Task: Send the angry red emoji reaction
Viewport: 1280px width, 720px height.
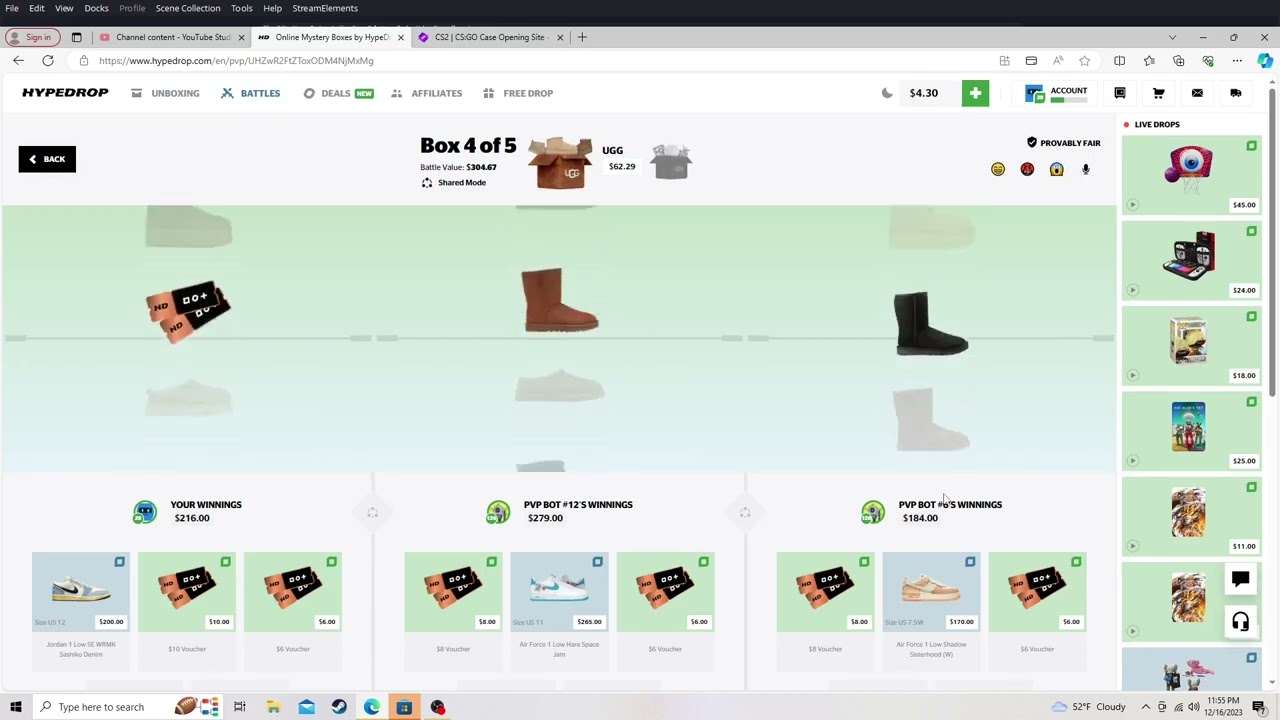Action: point(1027,169)
